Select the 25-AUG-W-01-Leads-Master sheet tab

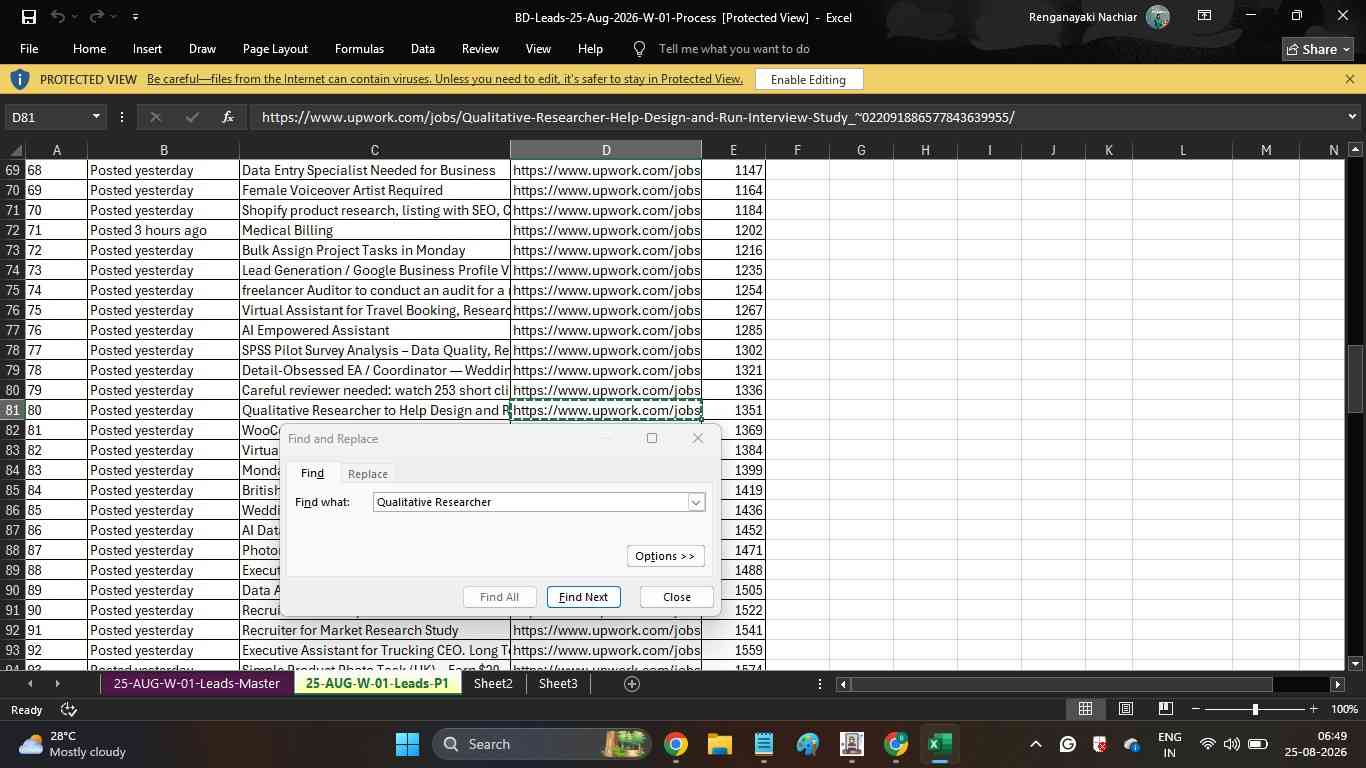click(196, 684)
